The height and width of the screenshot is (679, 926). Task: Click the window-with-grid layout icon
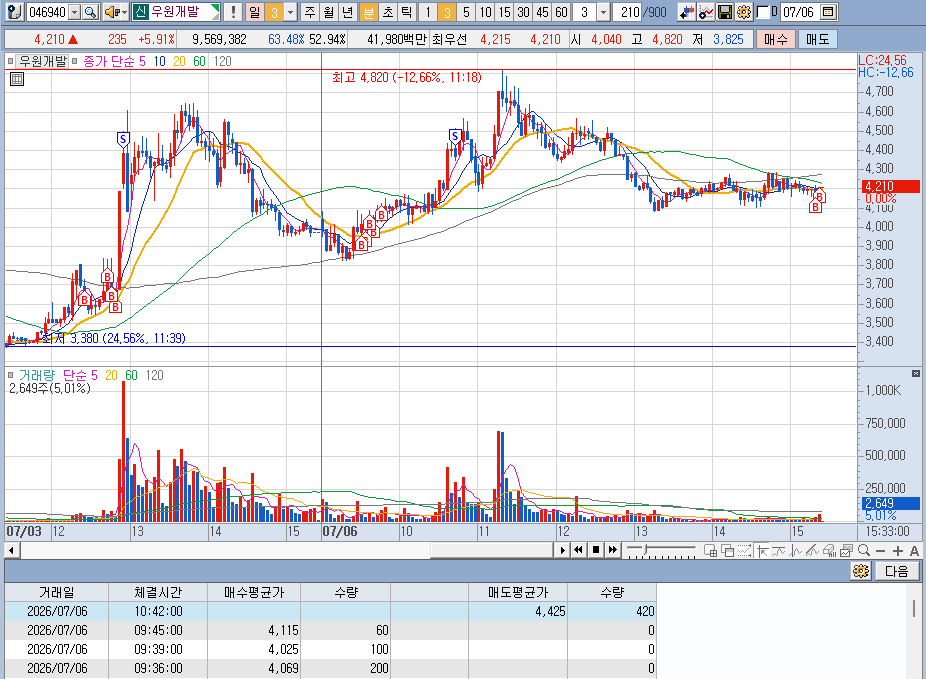711,551
